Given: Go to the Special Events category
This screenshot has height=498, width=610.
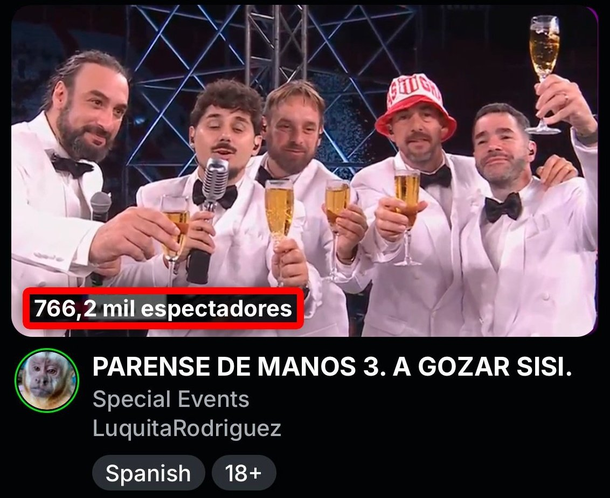Looking at the screenshot, I should point(171,399).
